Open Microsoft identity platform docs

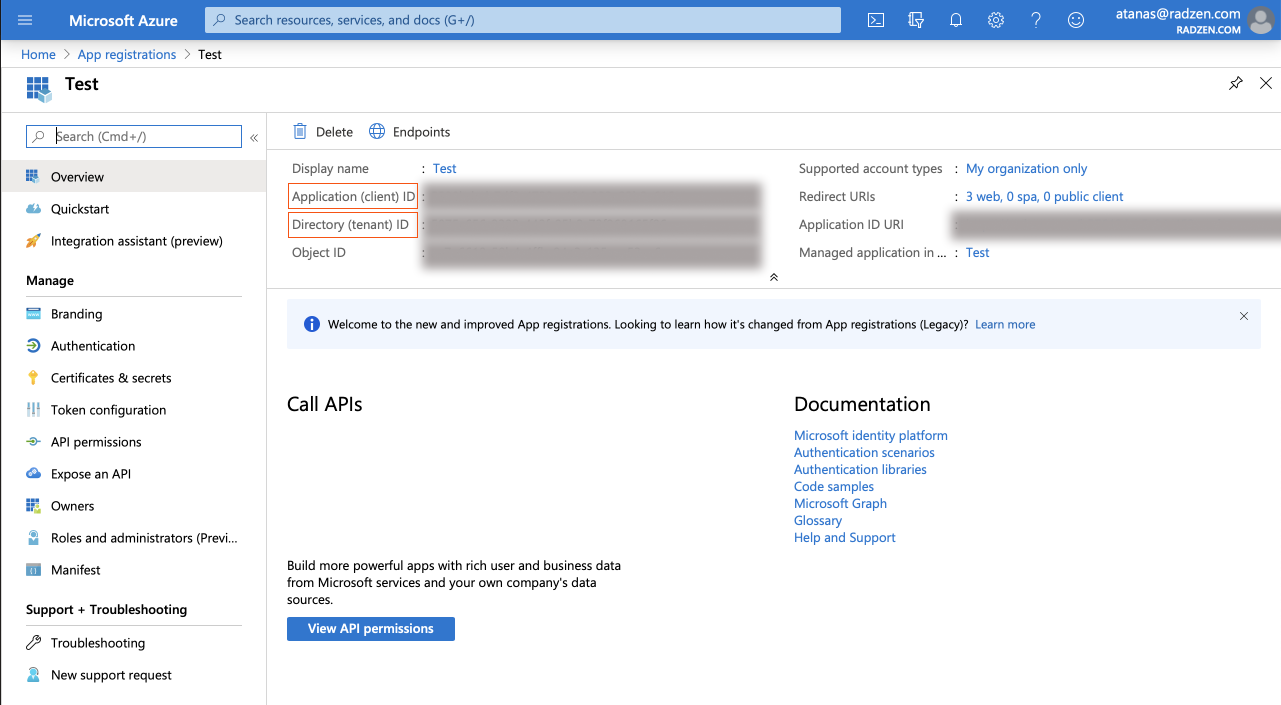(x=871, y=436)
